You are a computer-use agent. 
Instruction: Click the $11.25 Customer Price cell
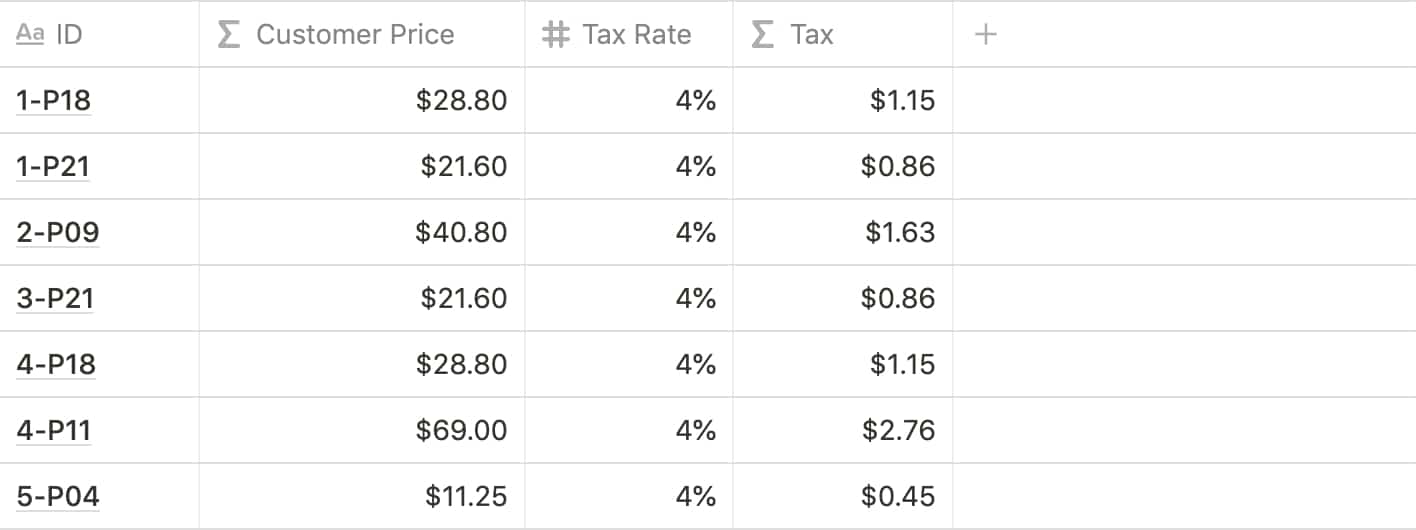coord(362,496)
